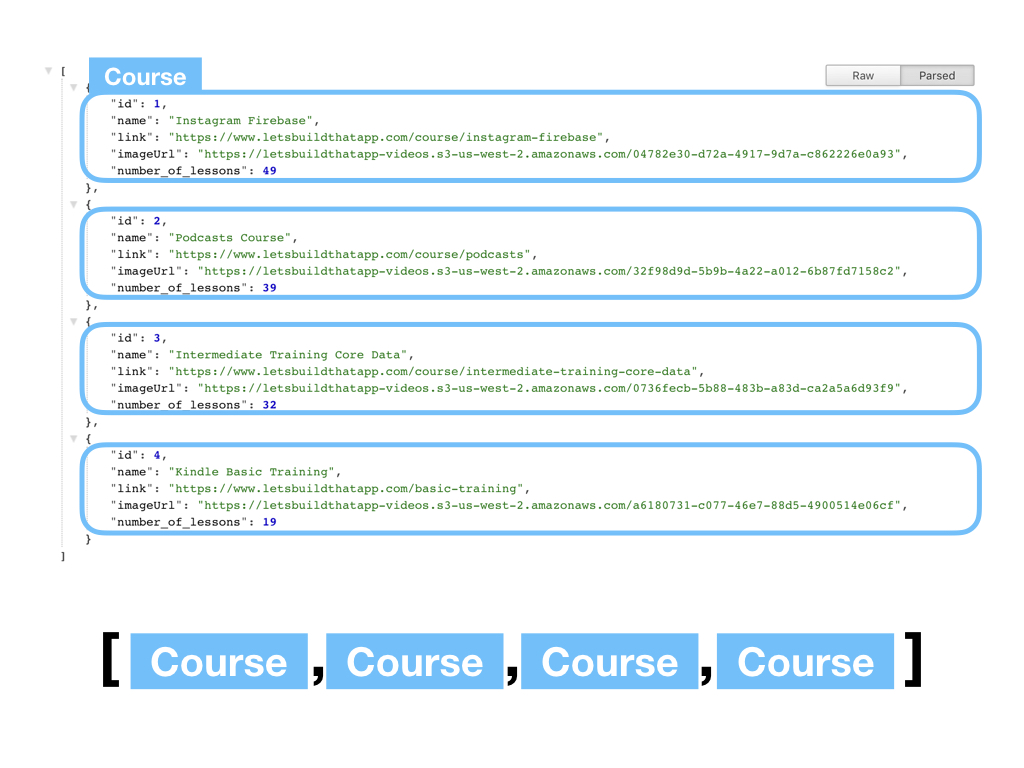This screenshot has width=1024, height=768.
Task: Open the instagram-firebase course link
Action: click(x=386, y=138)
